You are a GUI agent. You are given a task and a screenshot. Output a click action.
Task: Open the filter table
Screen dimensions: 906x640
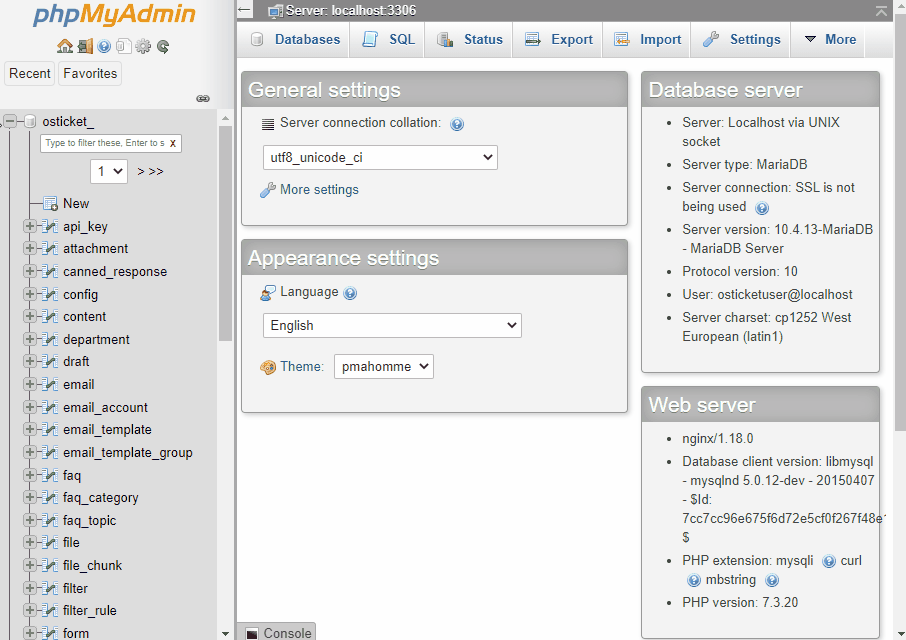75,588
